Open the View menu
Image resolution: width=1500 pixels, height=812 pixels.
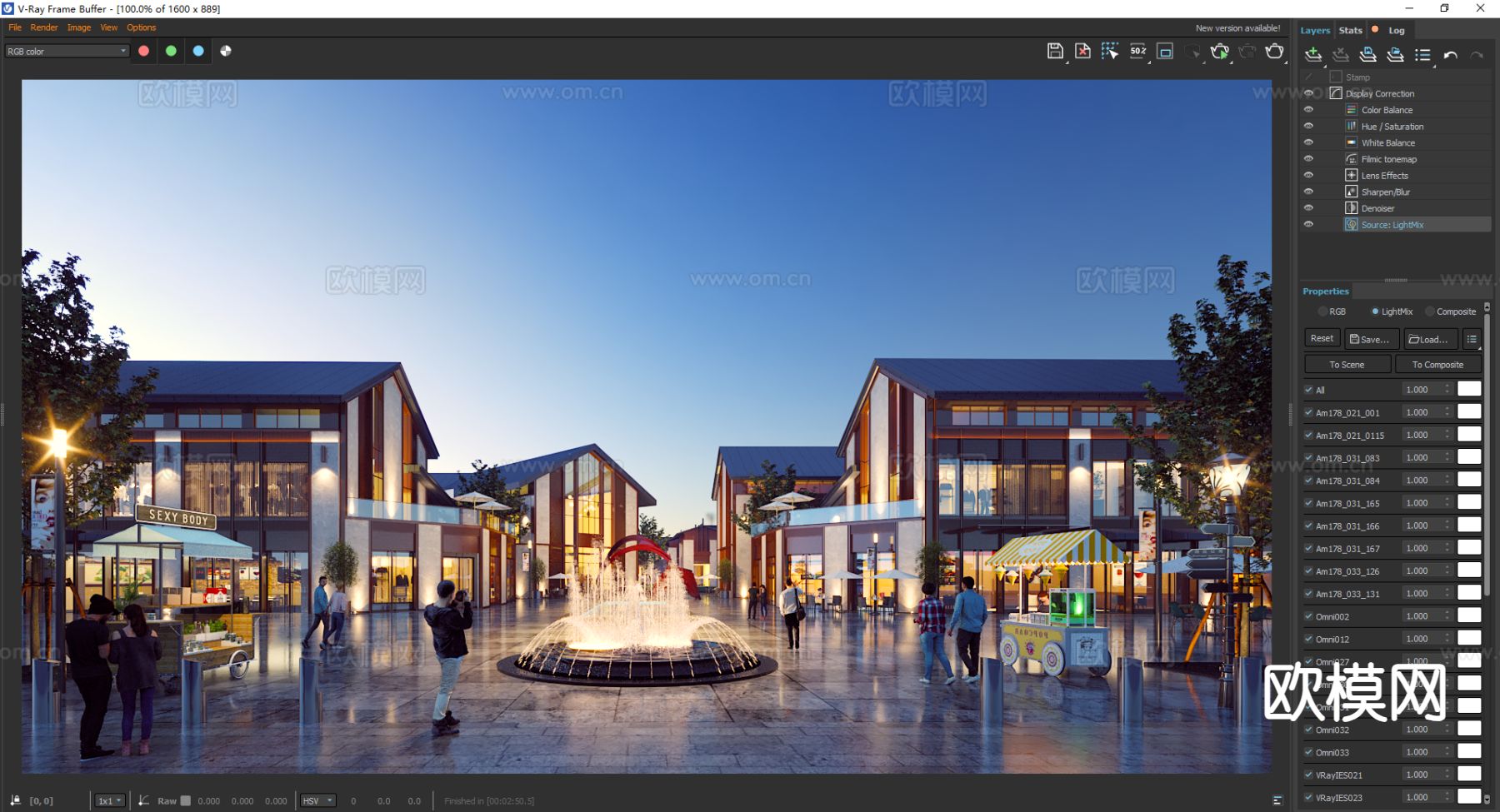pos(109,27)
